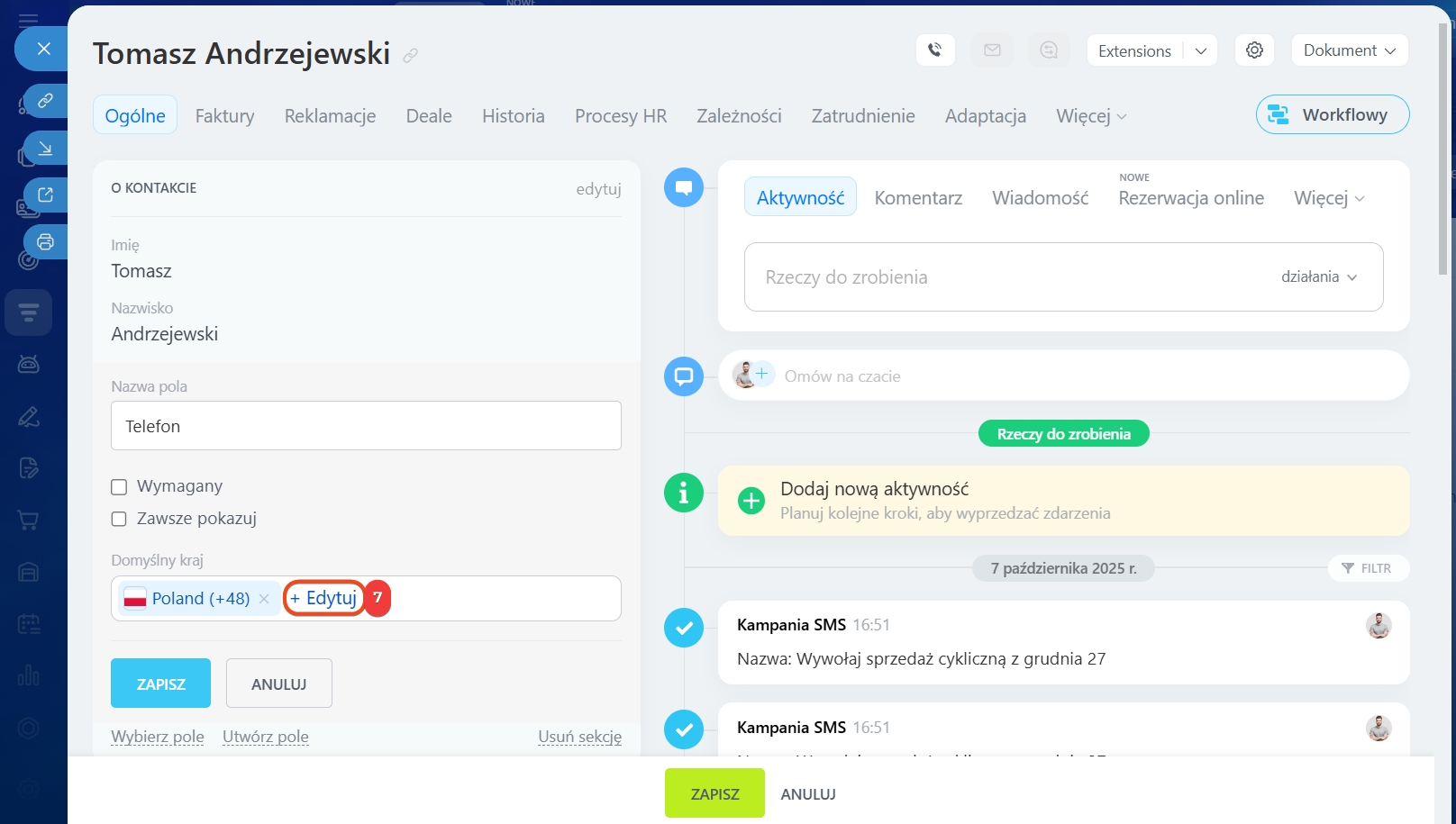Remove the Poland (+48) country tag

coord(264,599)
